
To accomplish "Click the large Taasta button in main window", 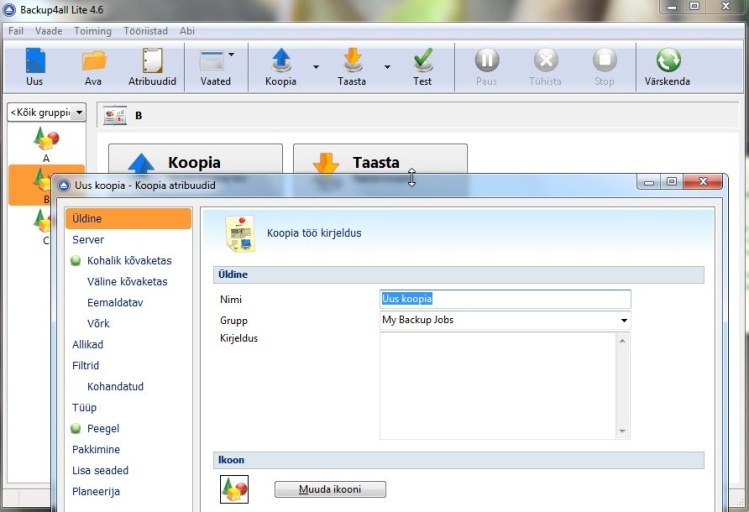I will (380, 159).
